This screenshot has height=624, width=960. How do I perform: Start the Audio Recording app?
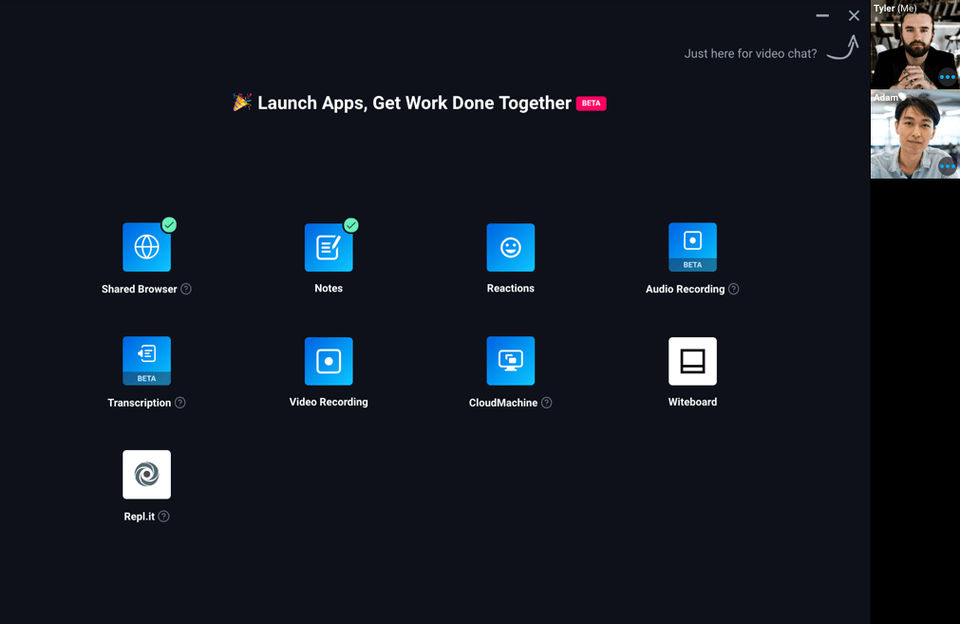692,247
